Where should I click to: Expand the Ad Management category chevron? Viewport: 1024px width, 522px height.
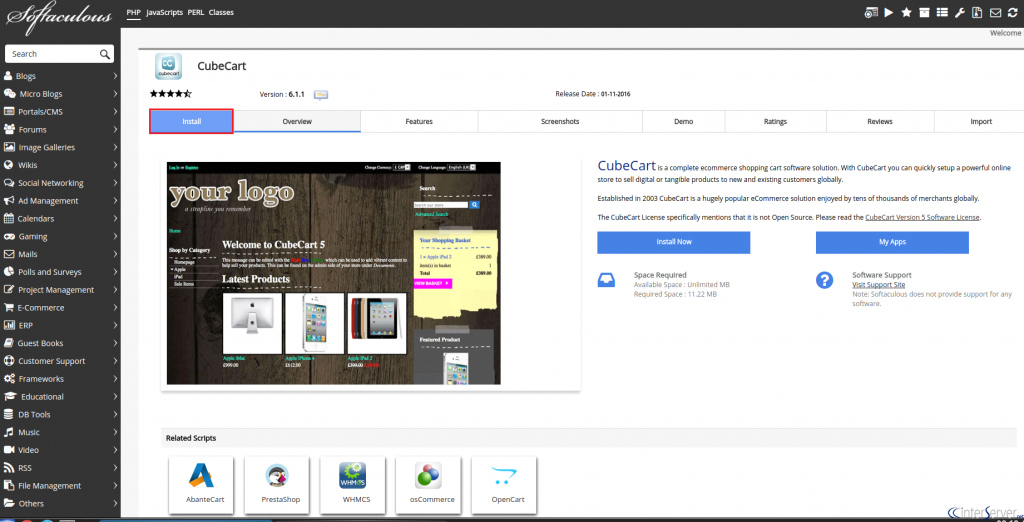coord(115,201)
